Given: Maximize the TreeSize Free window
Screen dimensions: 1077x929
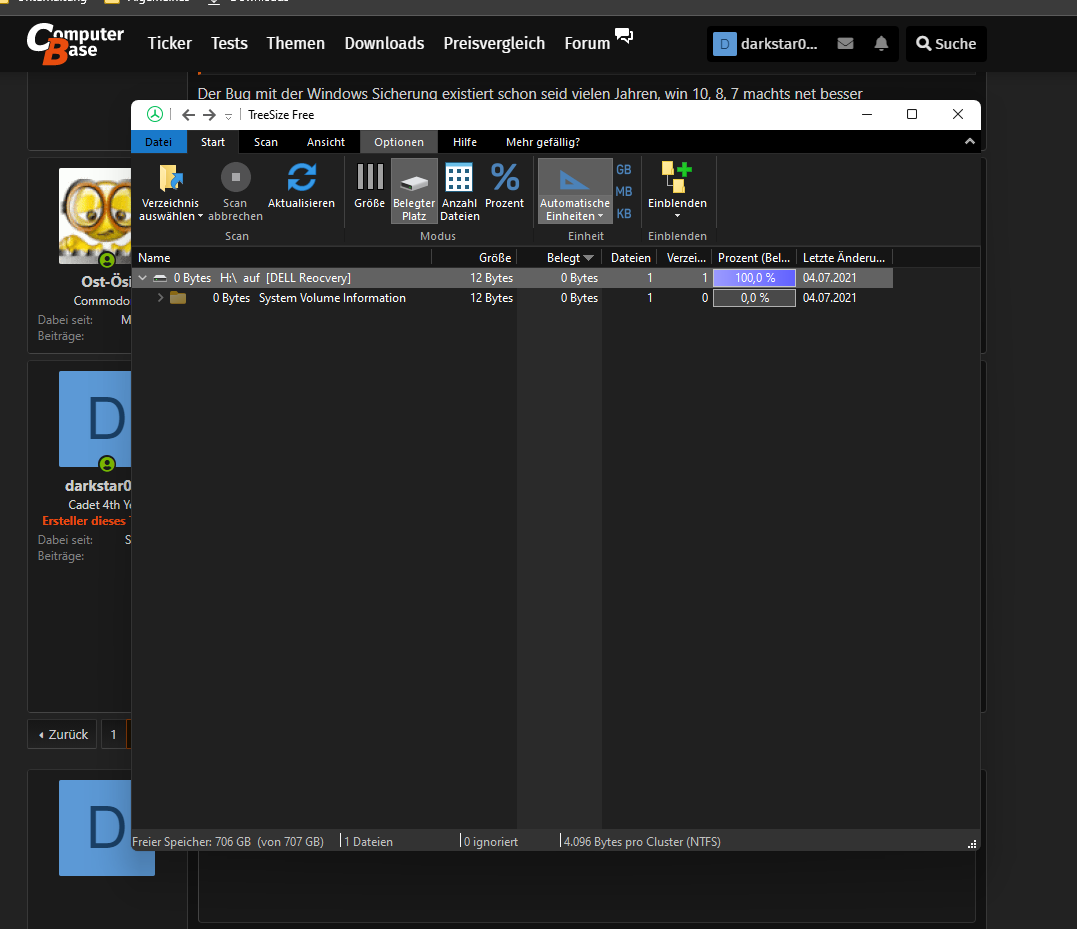Looking at the screenshot, I should click(x=912, y=115).
